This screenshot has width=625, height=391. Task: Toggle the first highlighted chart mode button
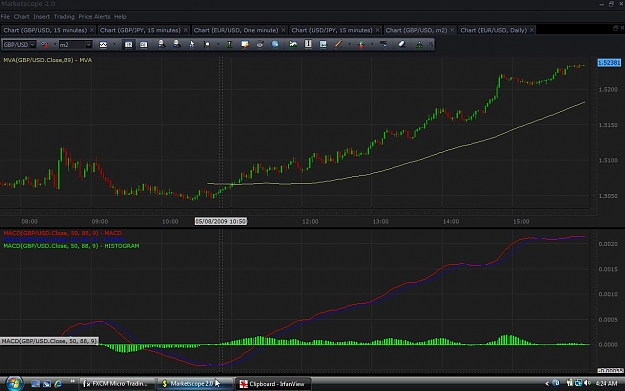(x=128, y=45)
